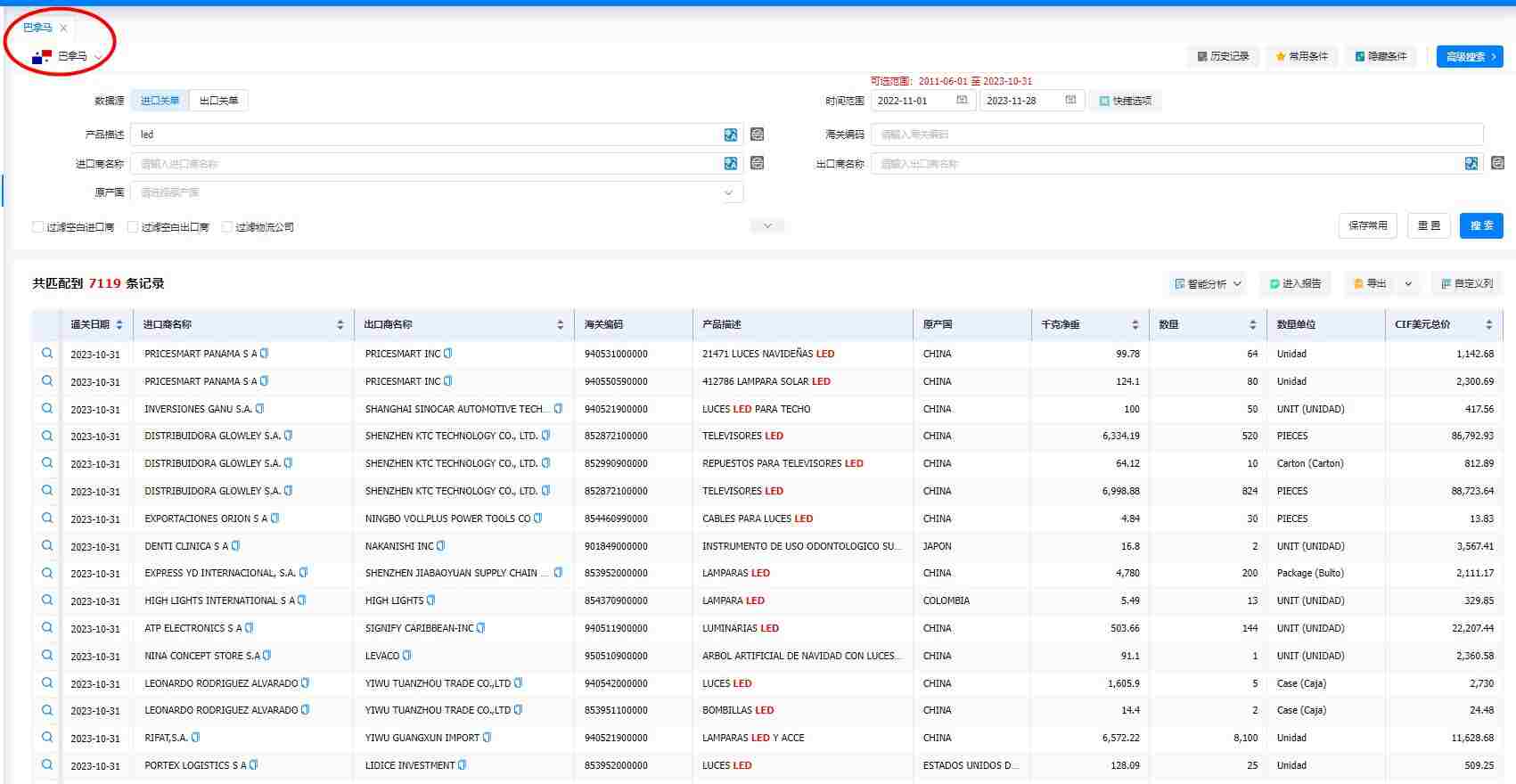Viewport: 1516px width, 784px height.
Task: Toggle 过滤空白出口商 checkbox
Action: click(x=133, y=227)
